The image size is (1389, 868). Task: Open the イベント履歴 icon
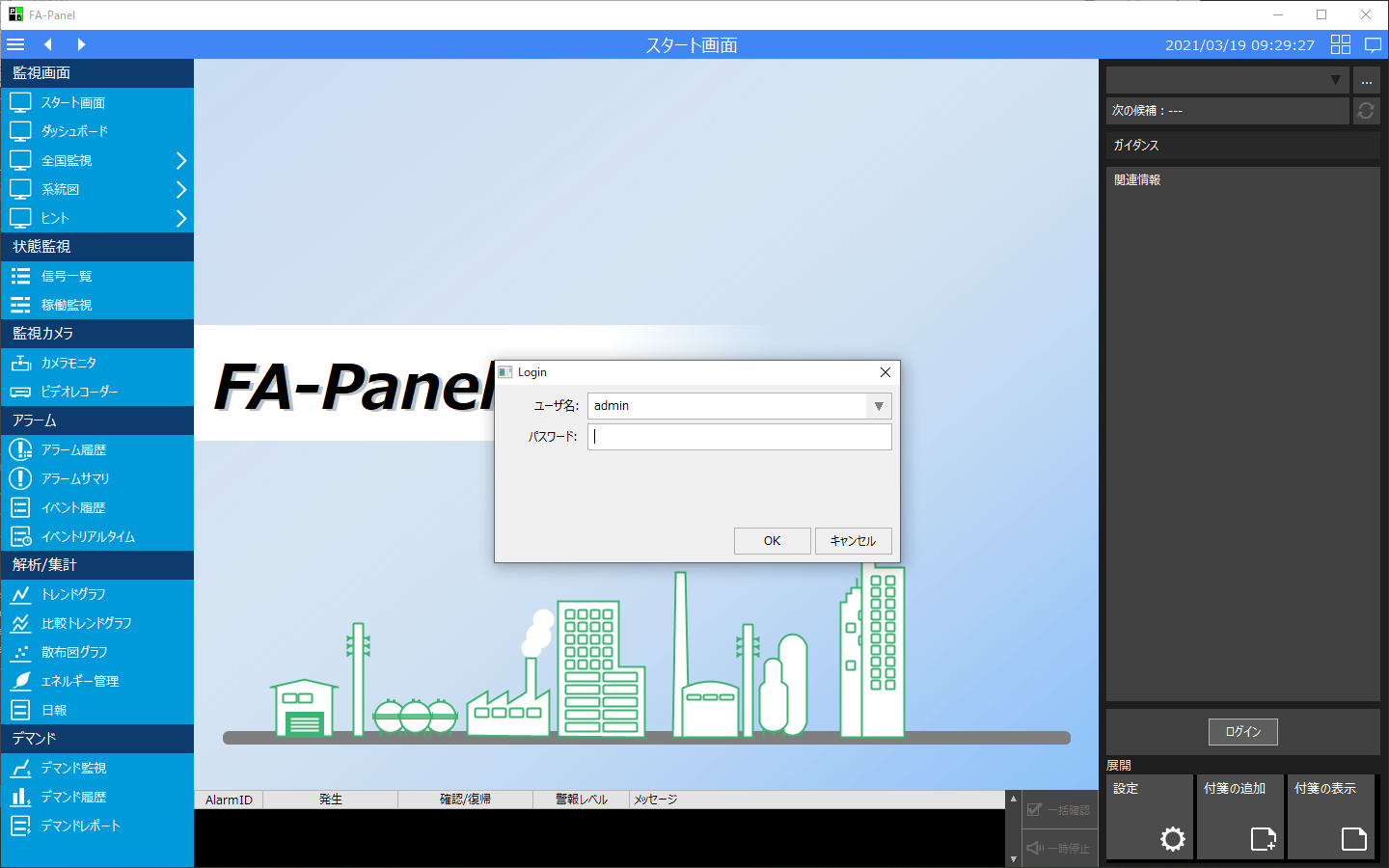pos(20,507)
